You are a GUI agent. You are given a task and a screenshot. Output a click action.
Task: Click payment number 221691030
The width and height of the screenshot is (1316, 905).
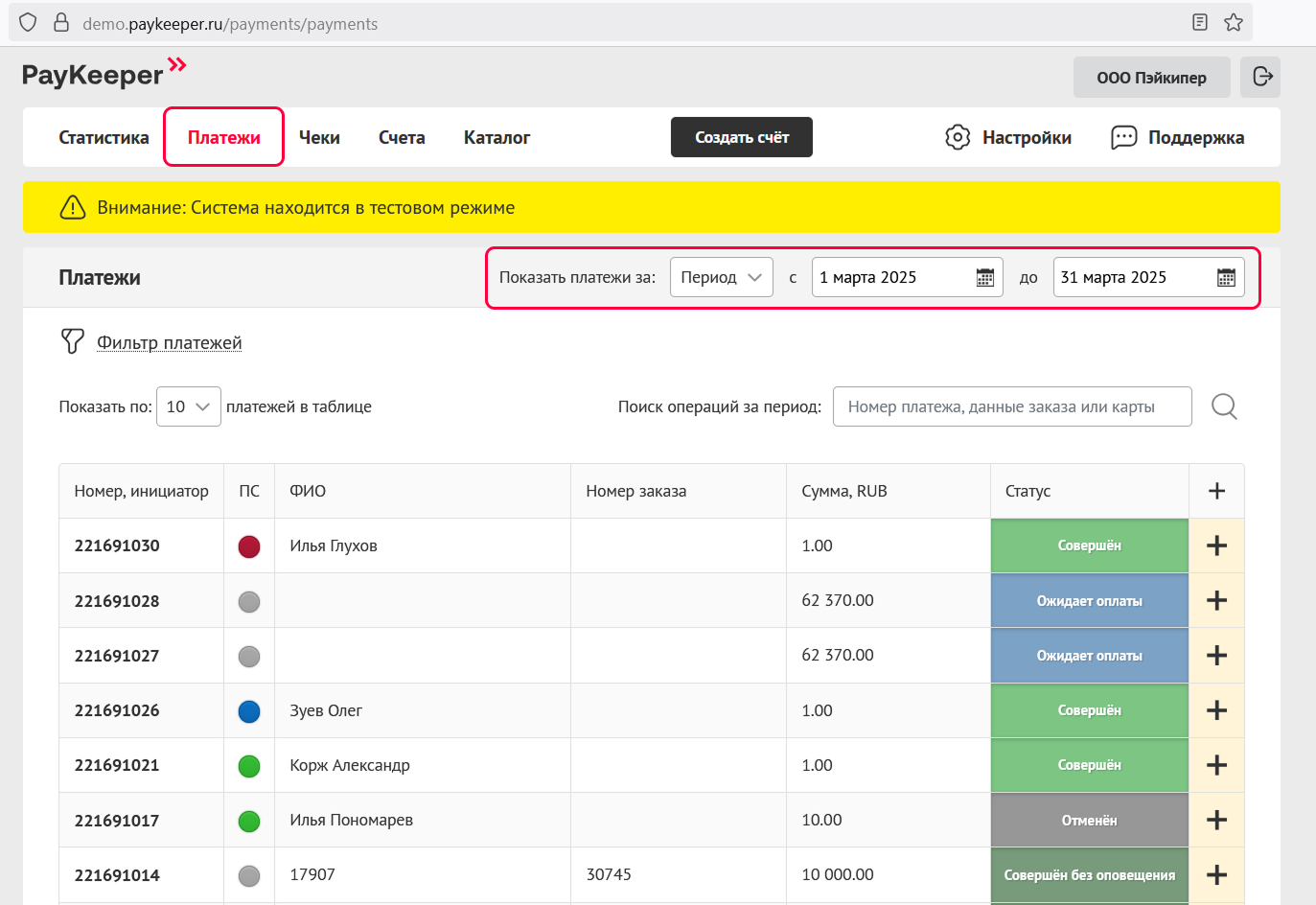pyautogui.click(x=117, y=545)
